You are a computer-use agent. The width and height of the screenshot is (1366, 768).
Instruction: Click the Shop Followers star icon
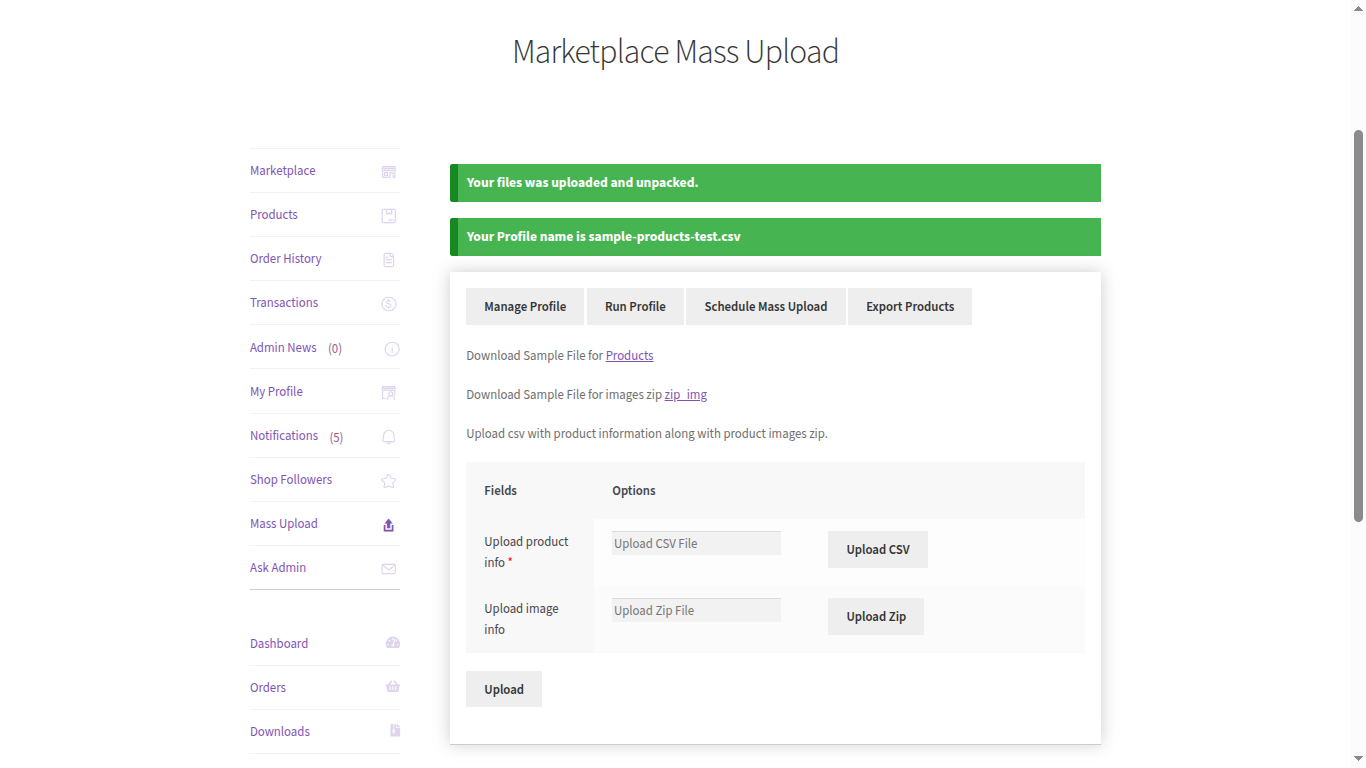click(388, 480)
